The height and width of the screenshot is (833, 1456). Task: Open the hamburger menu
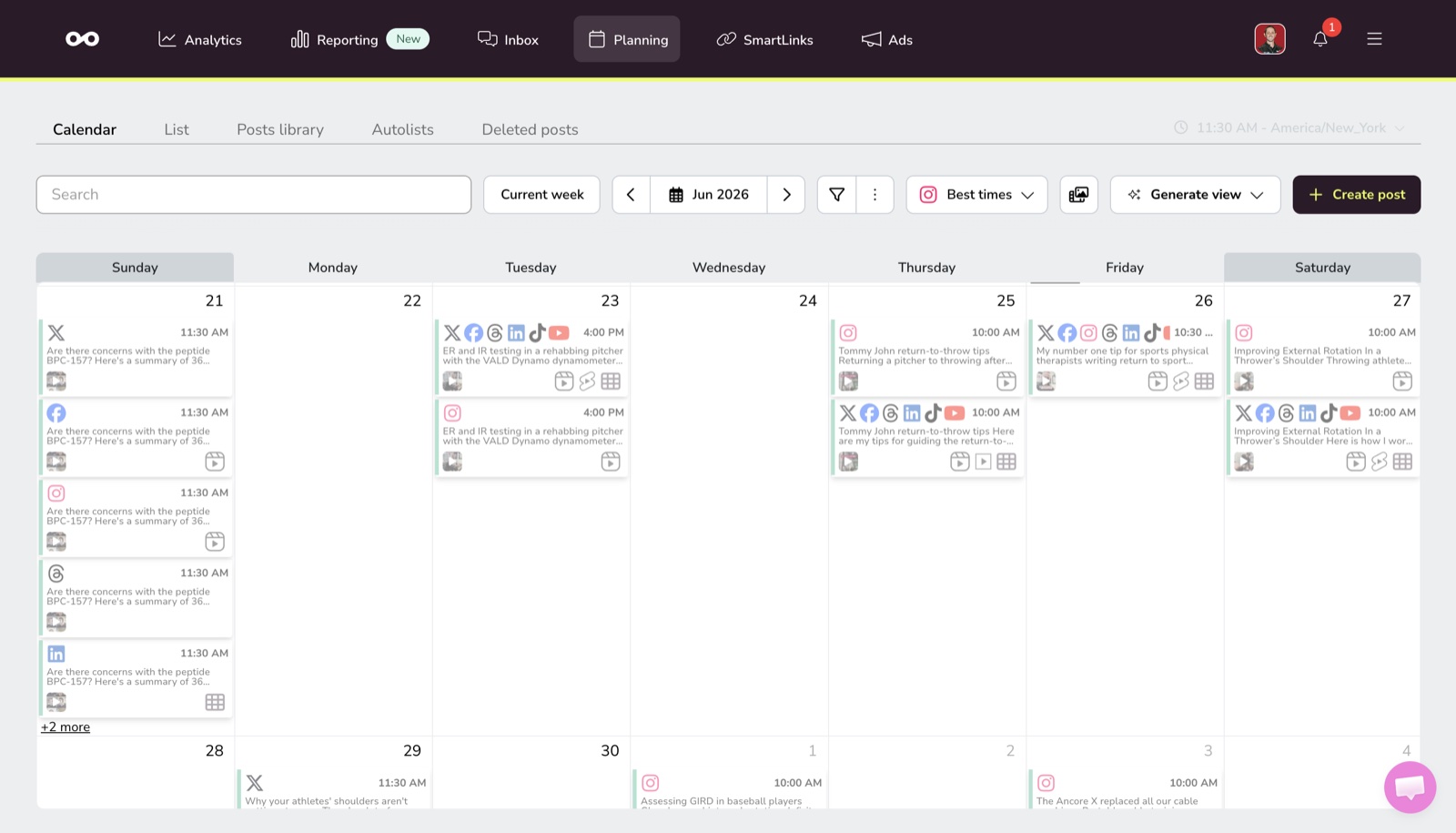point(1374,39)
